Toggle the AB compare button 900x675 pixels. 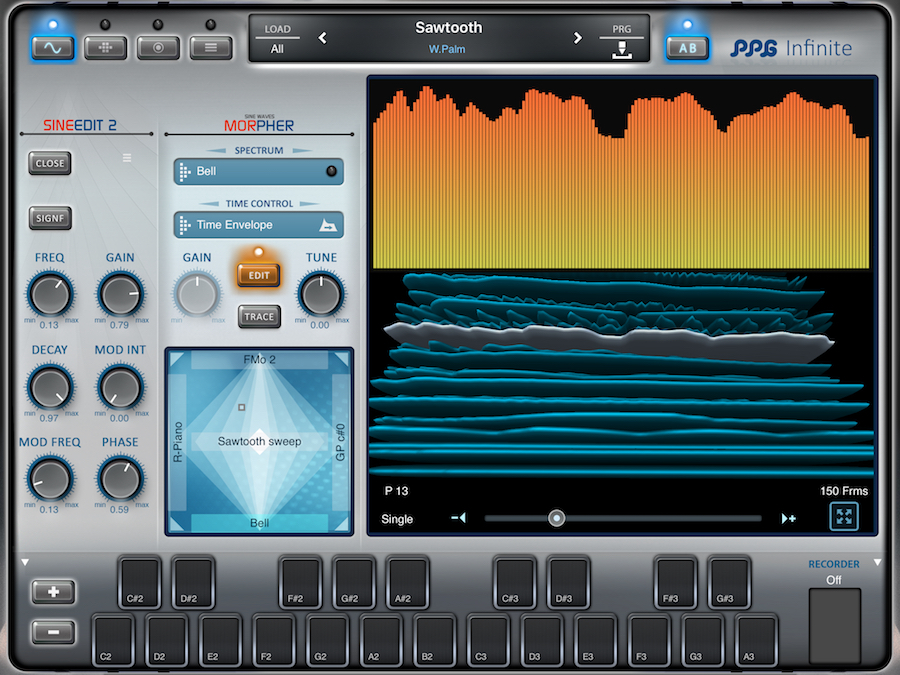(x=687, y=48)
